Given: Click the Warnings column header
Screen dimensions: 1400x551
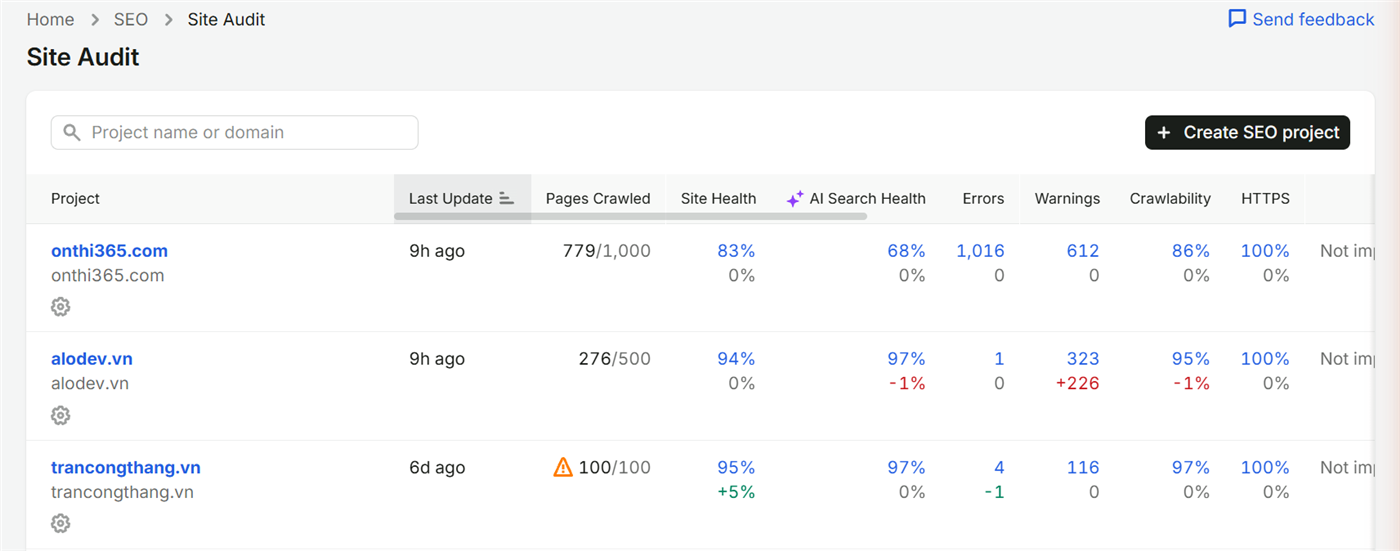Looking at the screenshot, I should 1067,198.
